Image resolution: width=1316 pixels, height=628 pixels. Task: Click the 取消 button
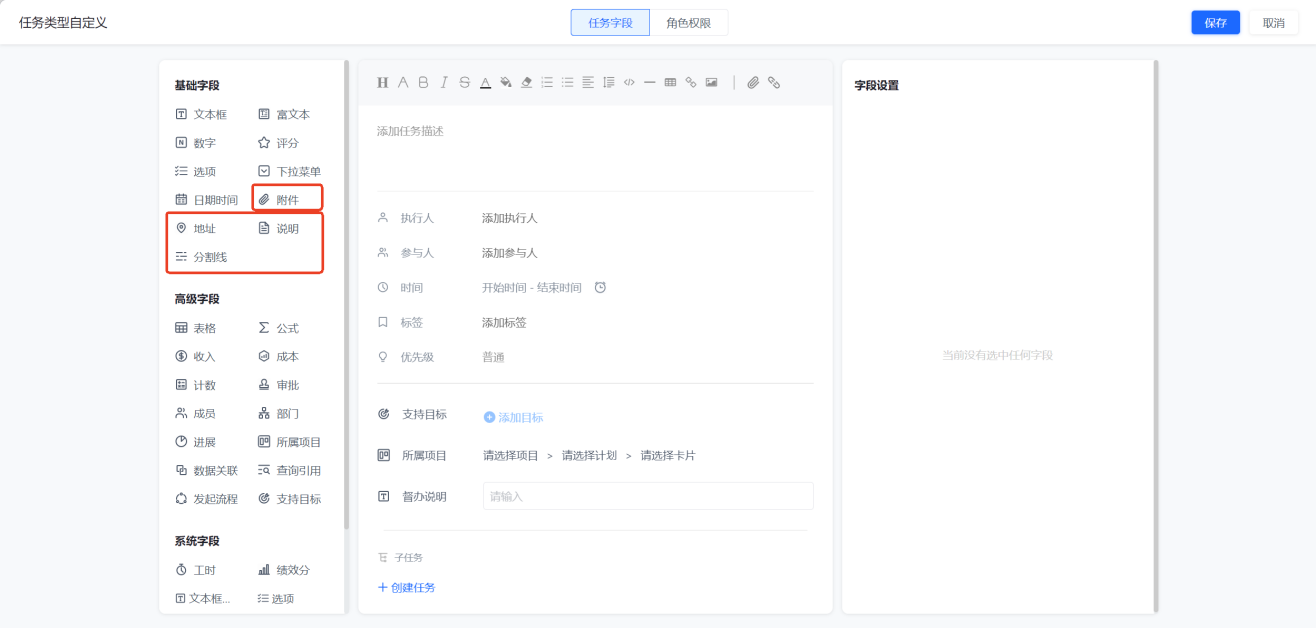[x=1273, y=23]
